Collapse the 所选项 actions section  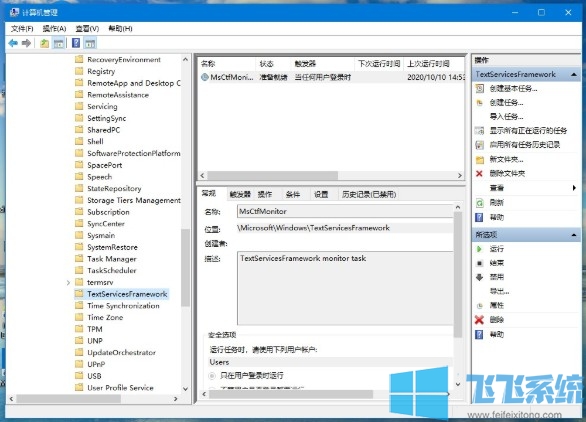pos(574,235)
